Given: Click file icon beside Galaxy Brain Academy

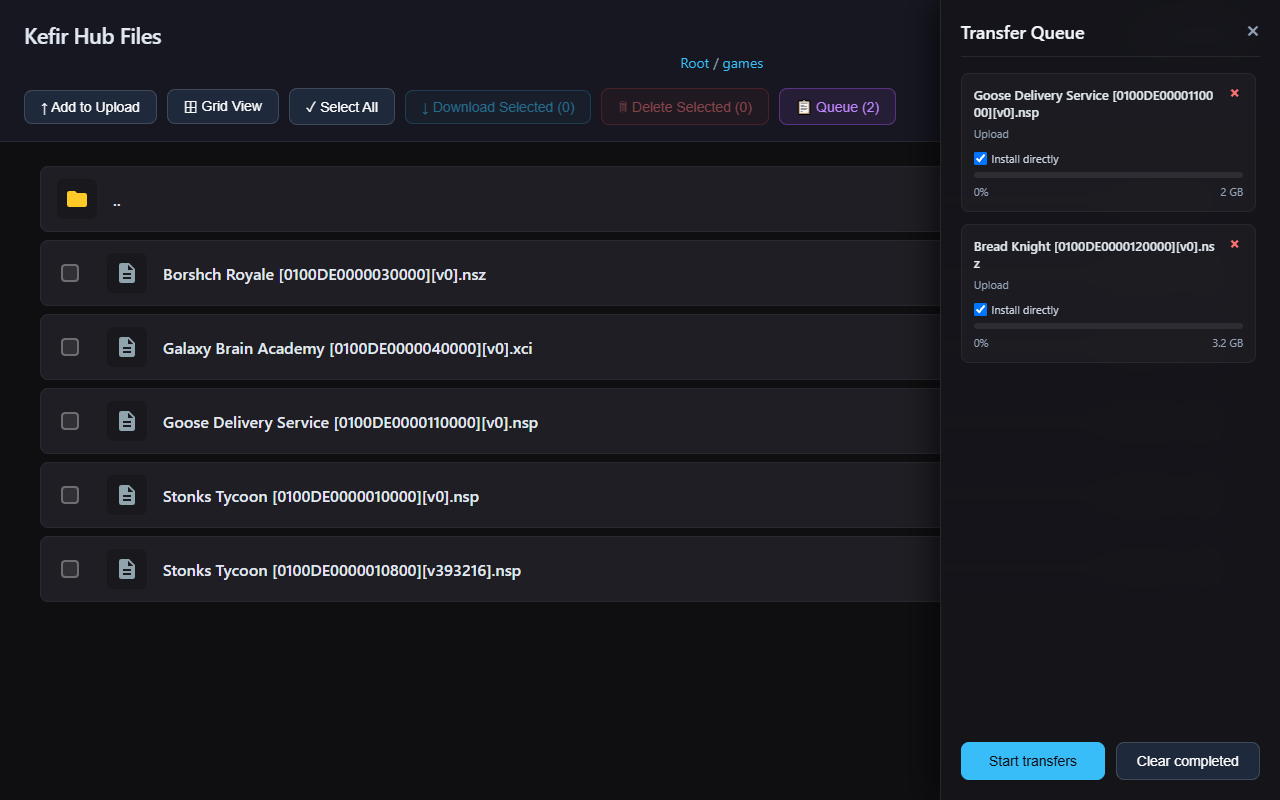Looking at the screenshot, I should pyautogui.click(x=127, y=347).
